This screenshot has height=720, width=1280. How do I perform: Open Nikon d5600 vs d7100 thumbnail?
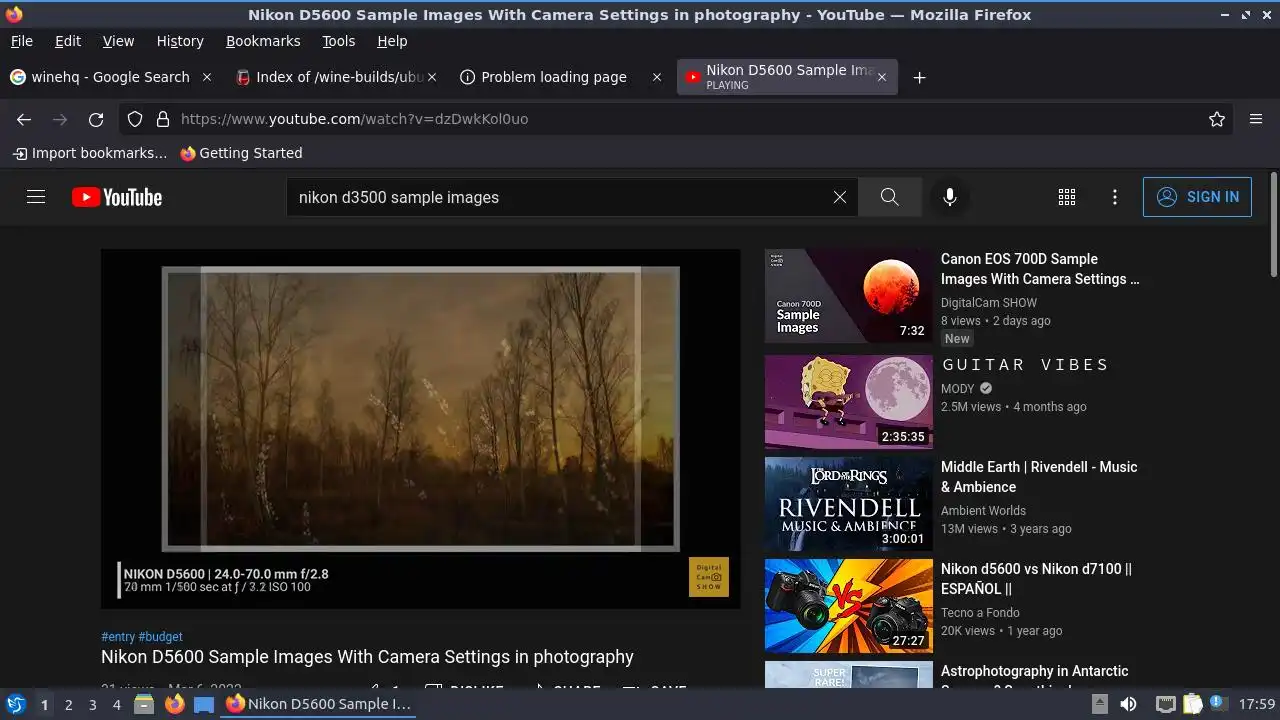[x=849, y=606]
